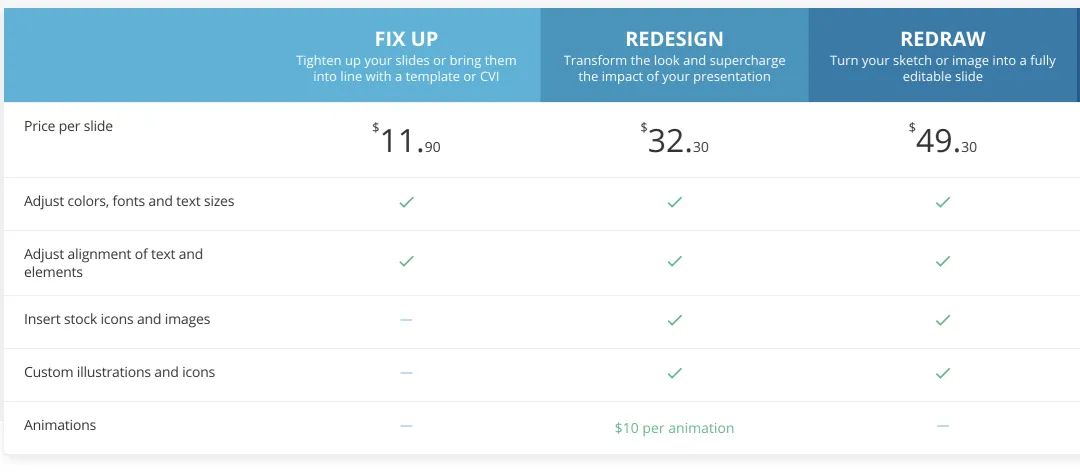Viewport: 1080px width, 472px height.
Task: Click the $49.30 REDRAW price
Action: pos(943,141)
